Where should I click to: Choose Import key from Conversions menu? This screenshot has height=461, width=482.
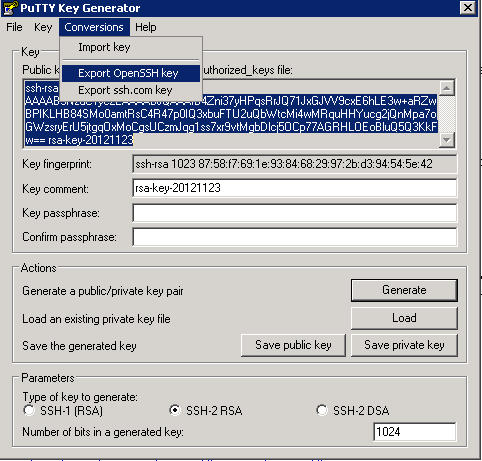click(131, 48)
